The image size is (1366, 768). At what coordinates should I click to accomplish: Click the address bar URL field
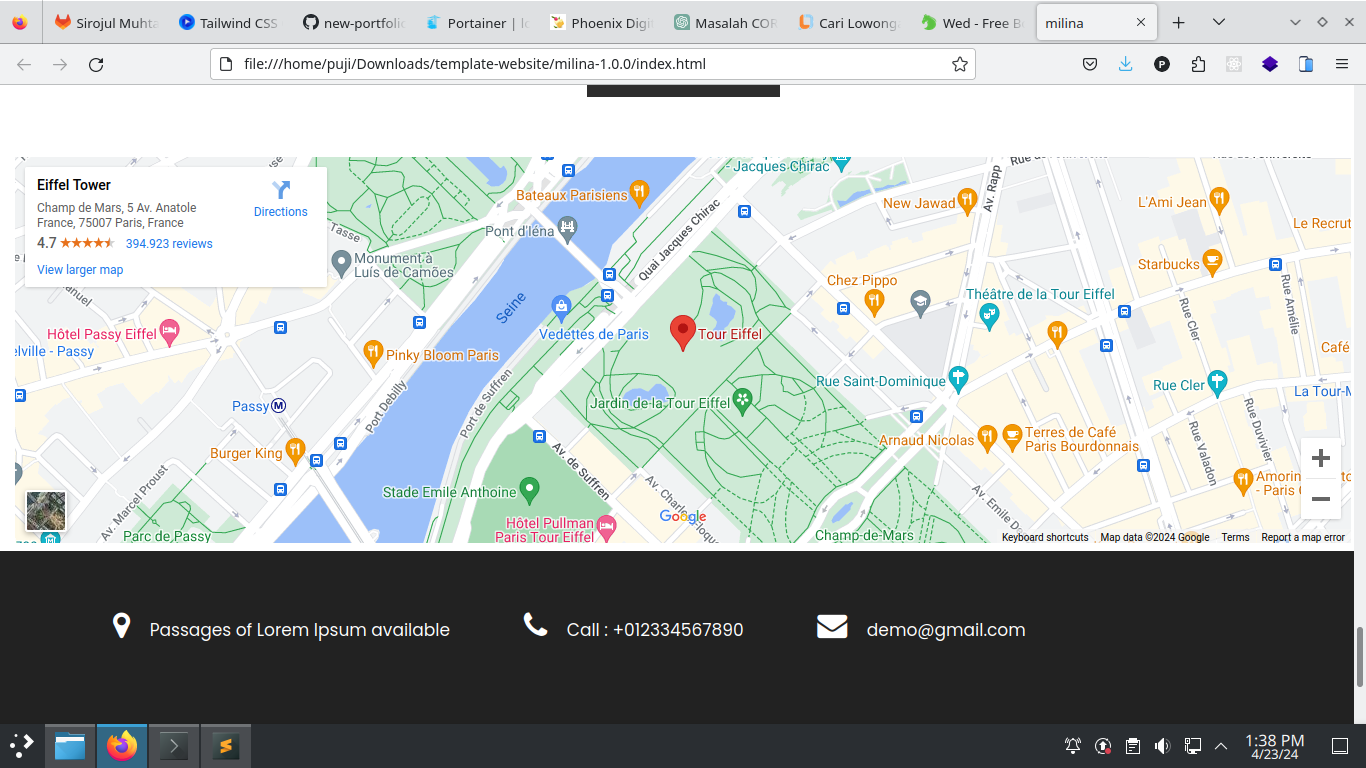click(592, 64)
